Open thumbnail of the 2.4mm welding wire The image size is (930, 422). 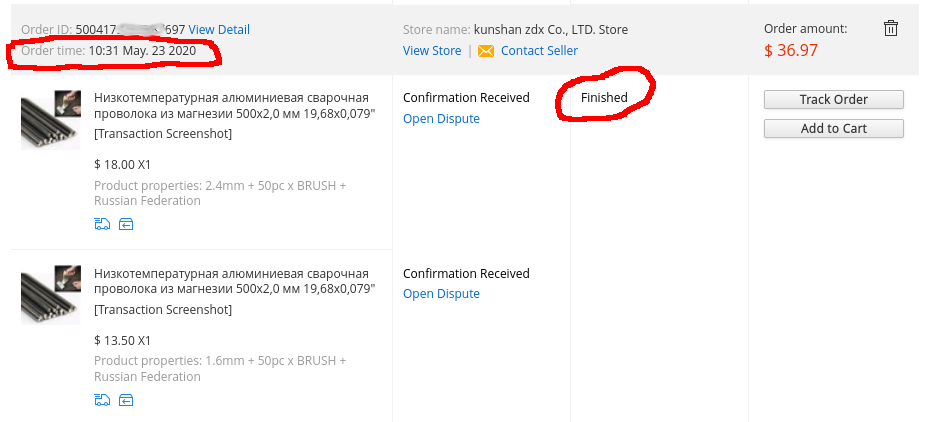(x=50, y=119)
